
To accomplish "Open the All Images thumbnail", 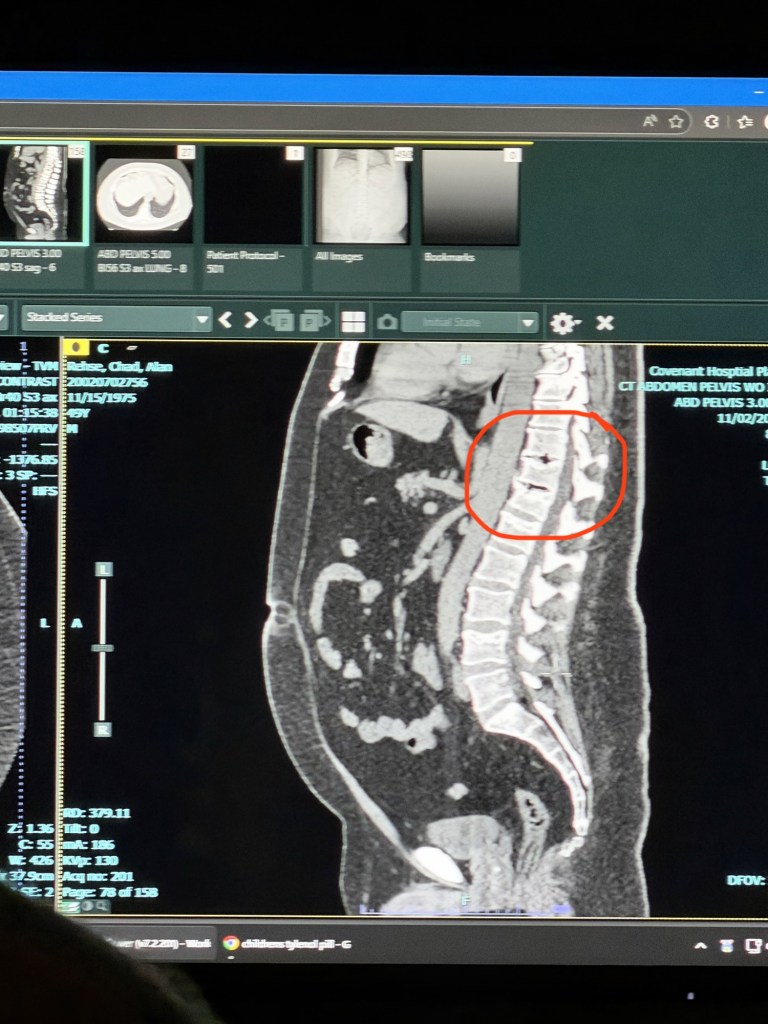I will pos(361,197).
